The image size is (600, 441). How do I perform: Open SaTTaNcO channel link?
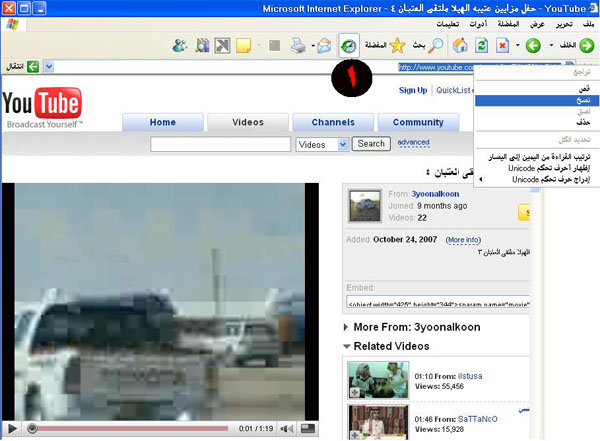coord(478,419)
